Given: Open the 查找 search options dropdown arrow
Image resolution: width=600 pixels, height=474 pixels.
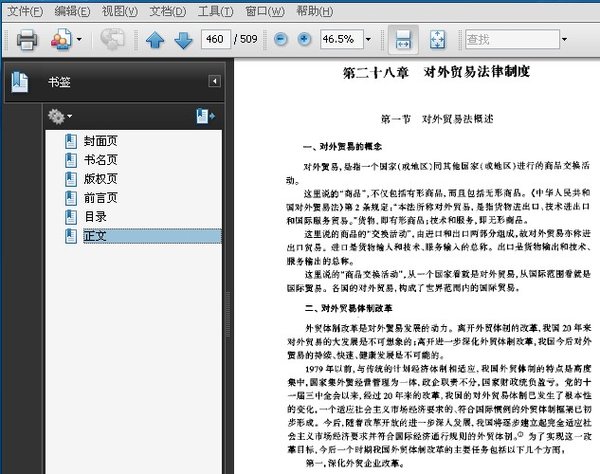Looking at the screenshot, I should click(x=564, y=39).
